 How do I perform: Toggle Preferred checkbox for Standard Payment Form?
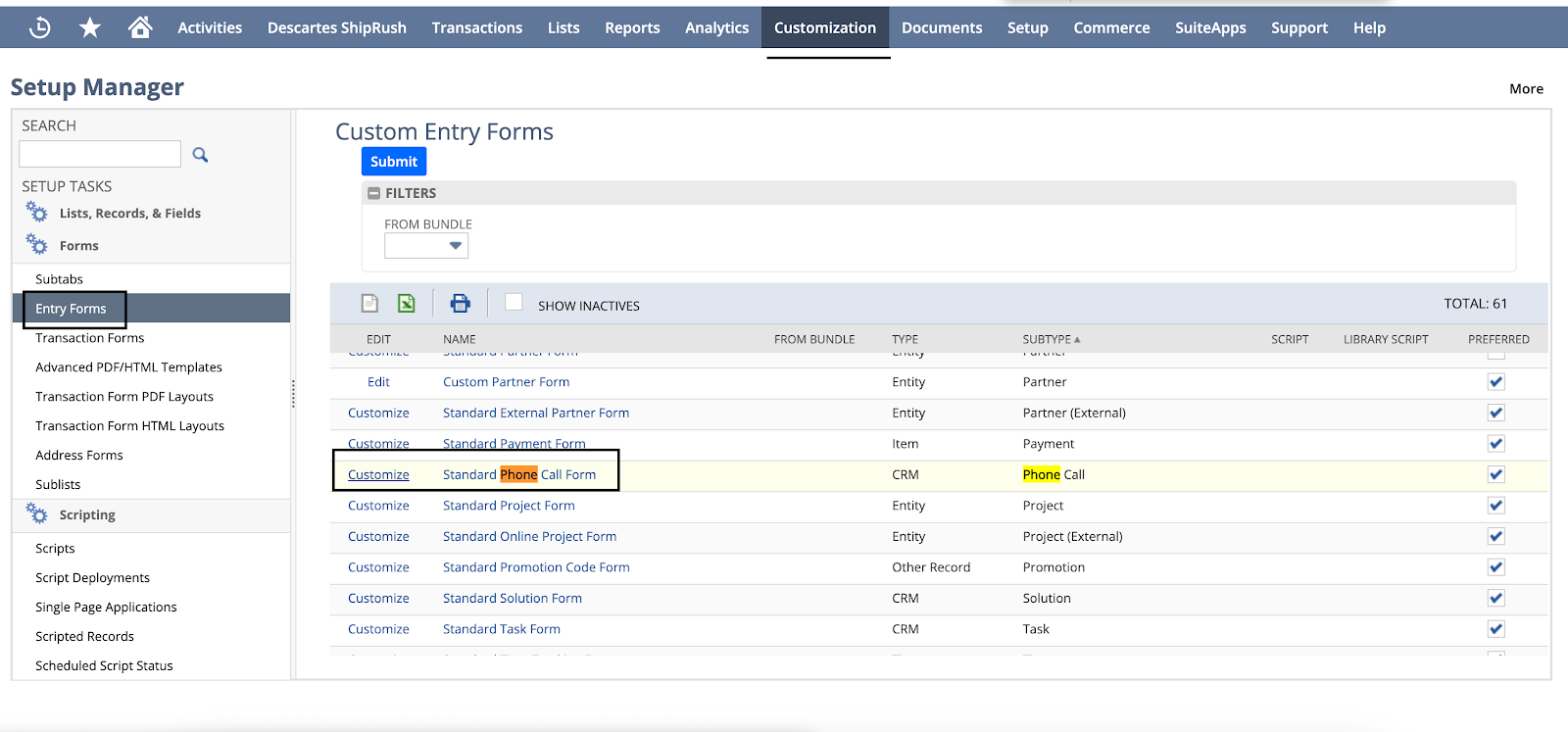pyautogui.click(x=1495, y=444)
